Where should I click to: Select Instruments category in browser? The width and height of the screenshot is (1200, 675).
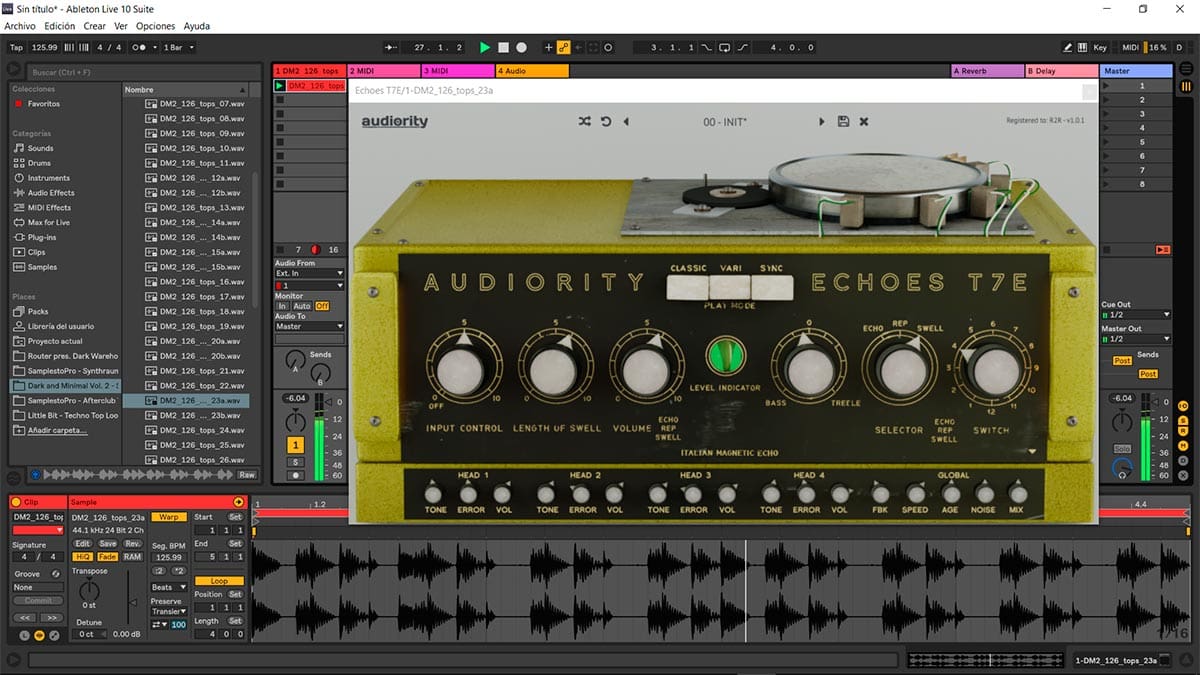(x=49, y=178)
